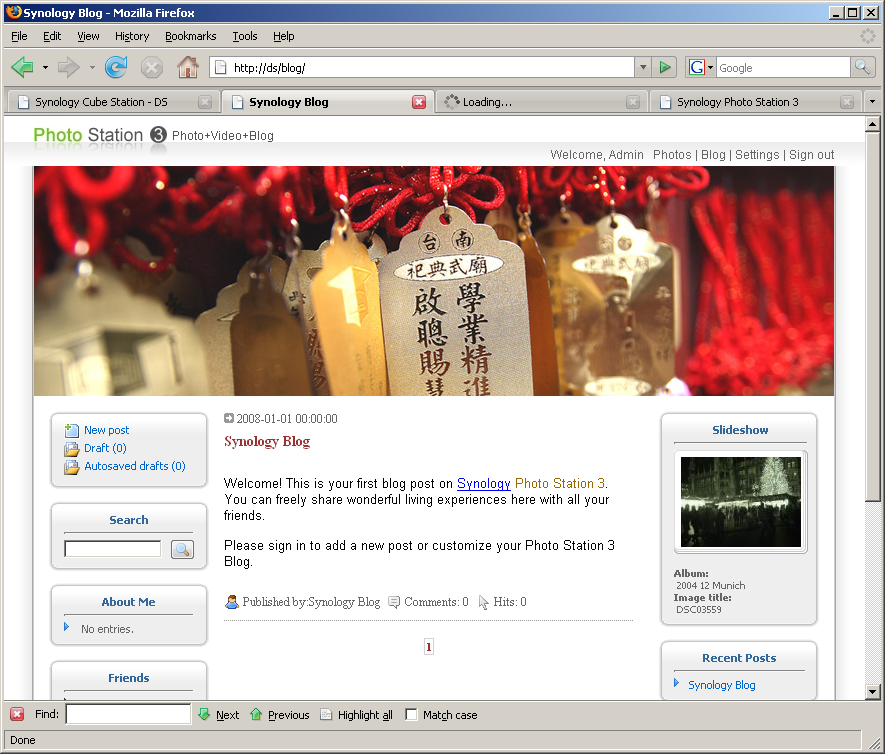
Task: Open the Synology Blog post title
Action: coord(267,441)
